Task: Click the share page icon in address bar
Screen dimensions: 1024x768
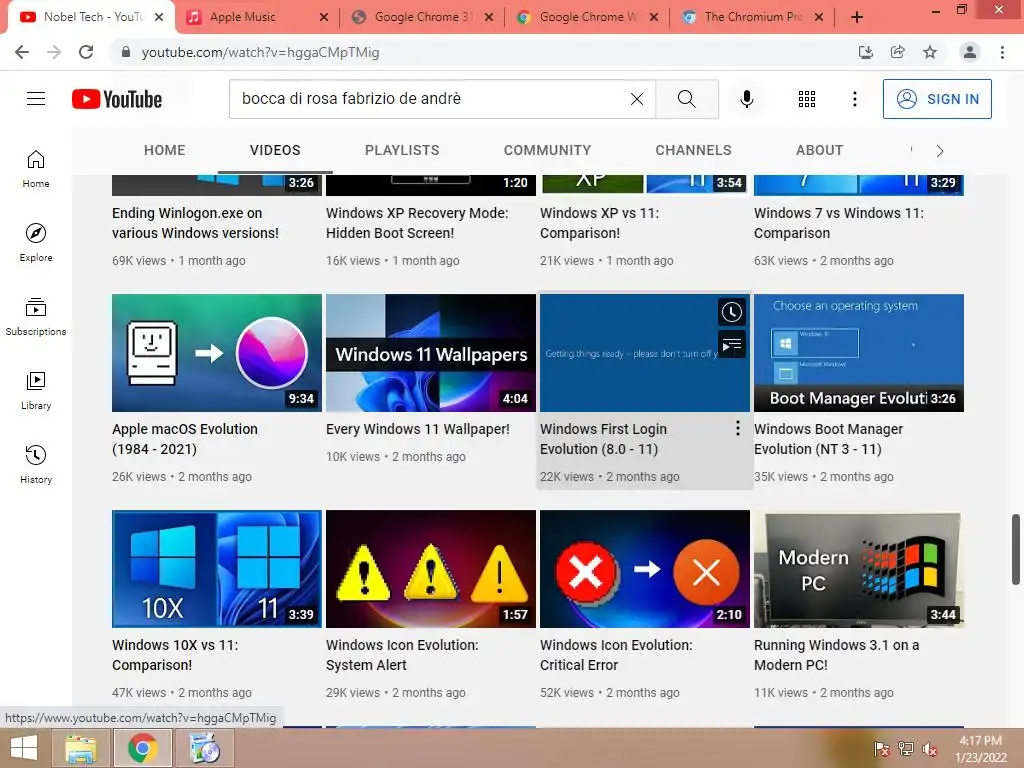Action: click(x=898, y=52)
